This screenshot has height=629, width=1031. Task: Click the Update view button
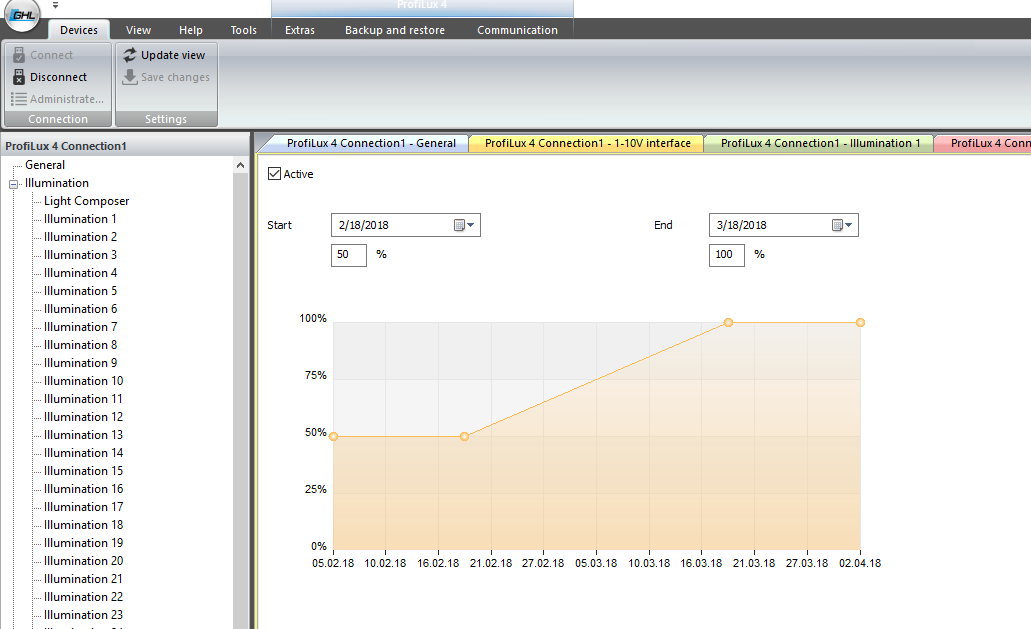(x=164, y=55)
